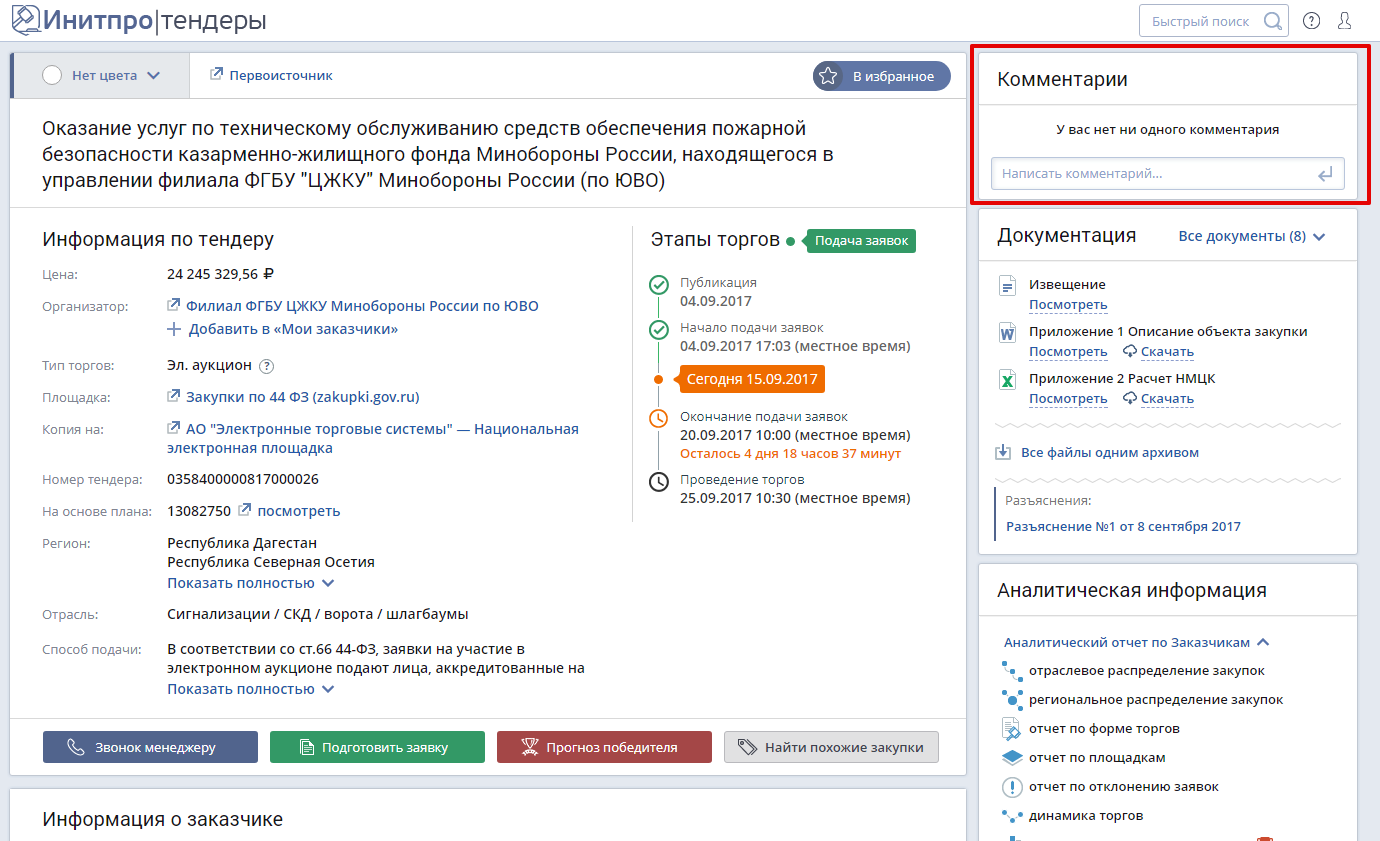
Task: Collapse Аналитический отчет по Заказчикам section
Action: pos(1263,643)
